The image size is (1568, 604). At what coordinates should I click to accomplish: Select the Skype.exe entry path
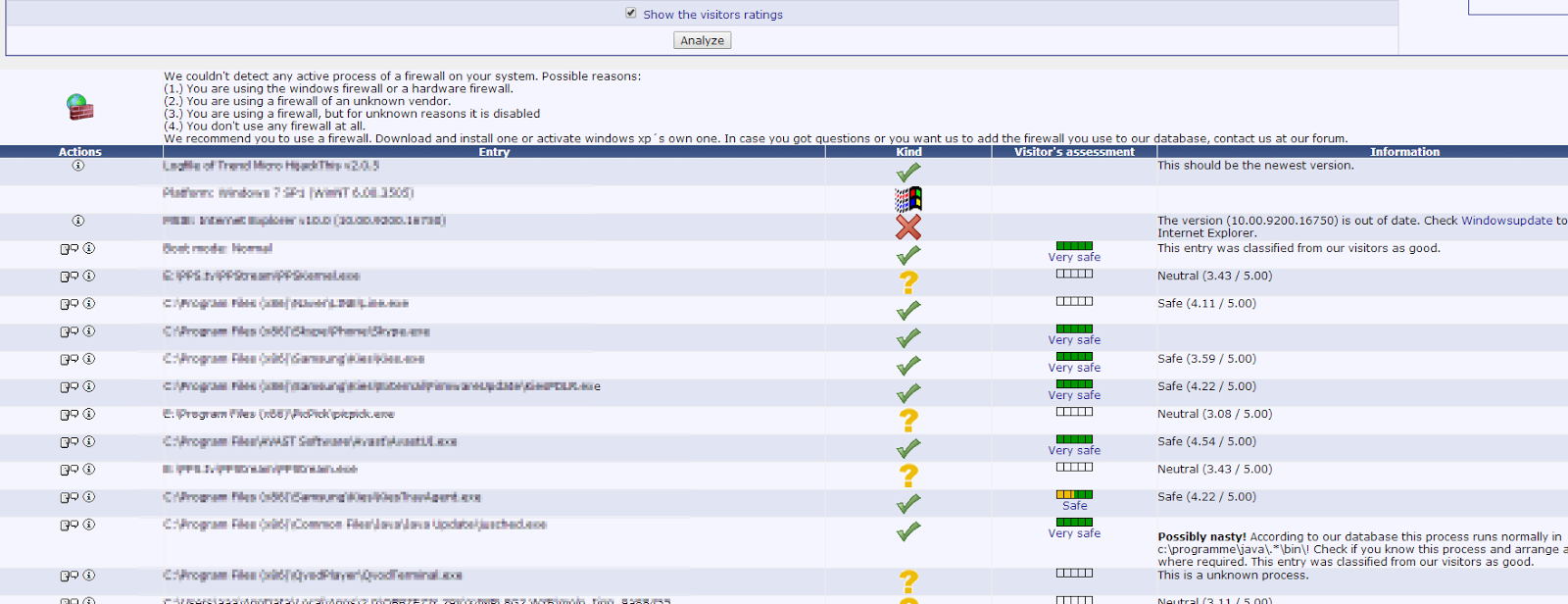pos(296,332)
